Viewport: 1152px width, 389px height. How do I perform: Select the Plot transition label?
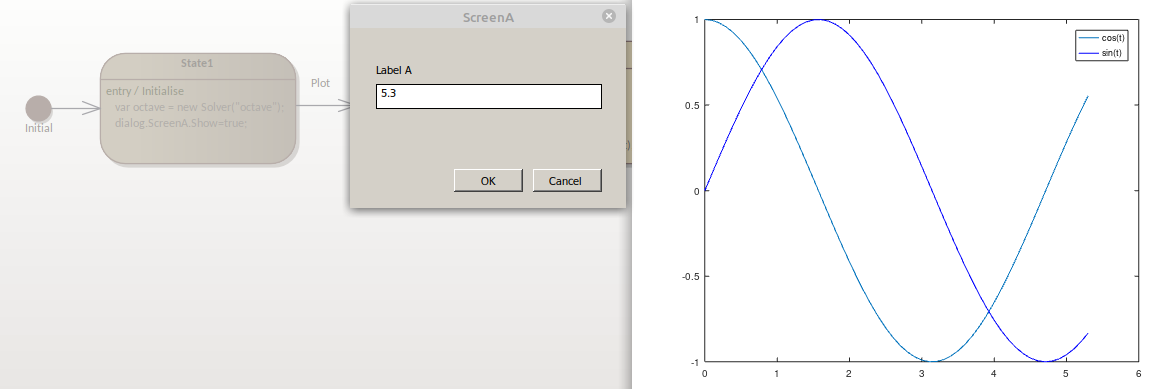(320, 83)
